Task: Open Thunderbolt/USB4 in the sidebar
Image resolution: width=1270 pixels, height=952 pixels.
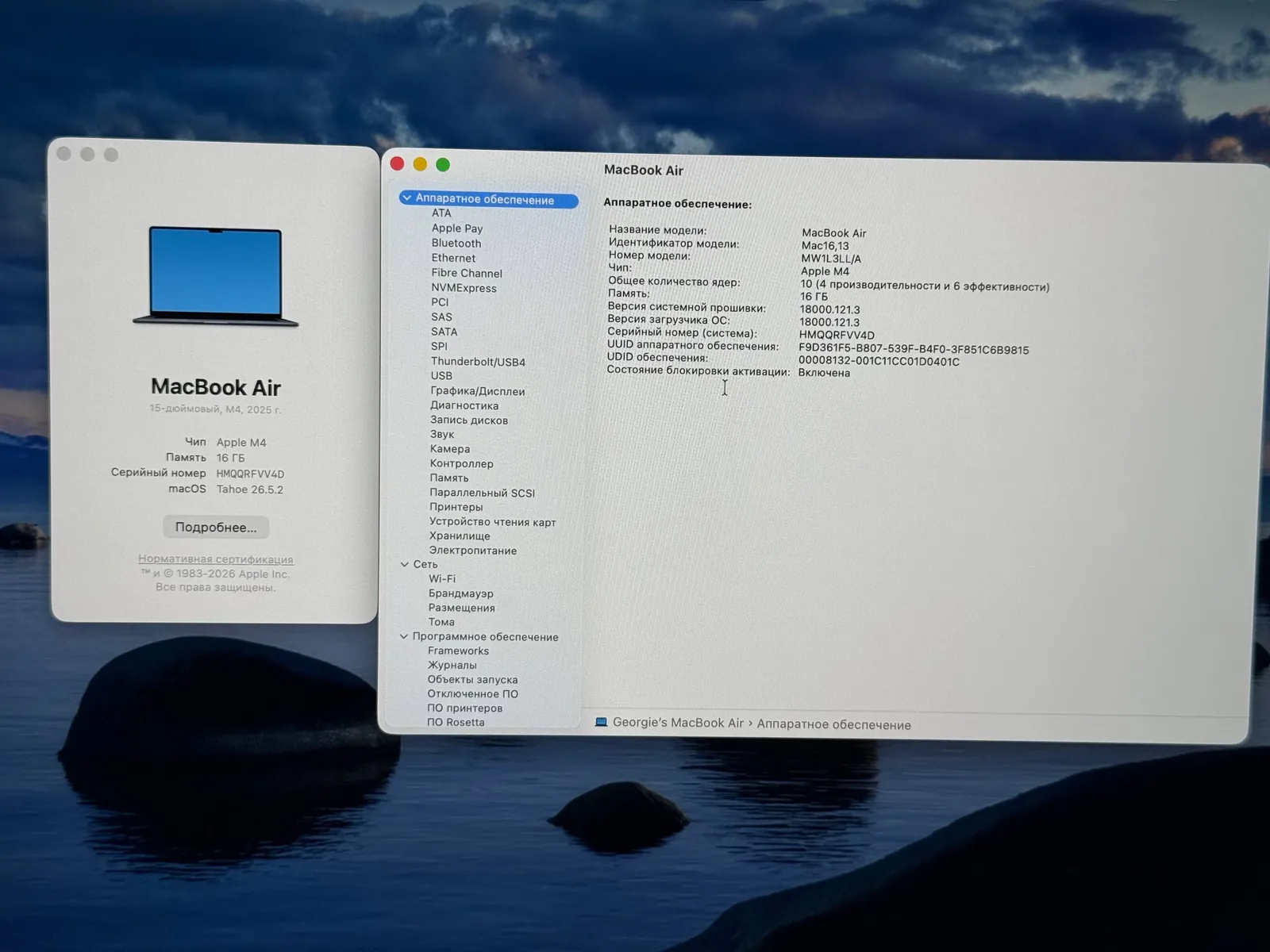Action: coord(478,362)
